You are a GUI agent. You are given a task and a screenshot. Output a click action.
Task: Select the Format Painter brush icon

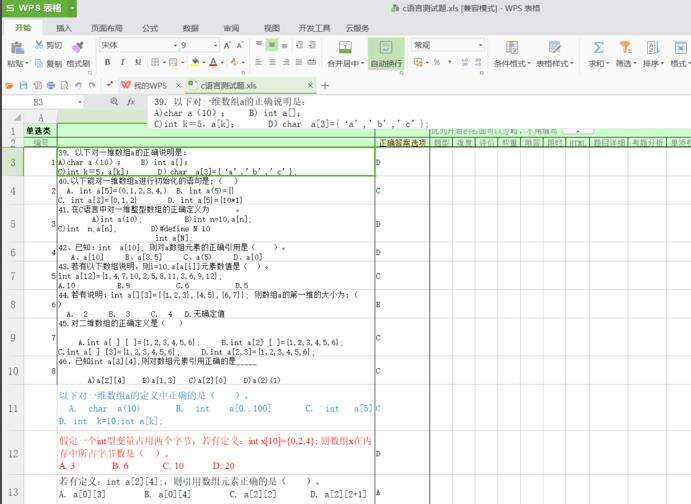pos(78,47)
